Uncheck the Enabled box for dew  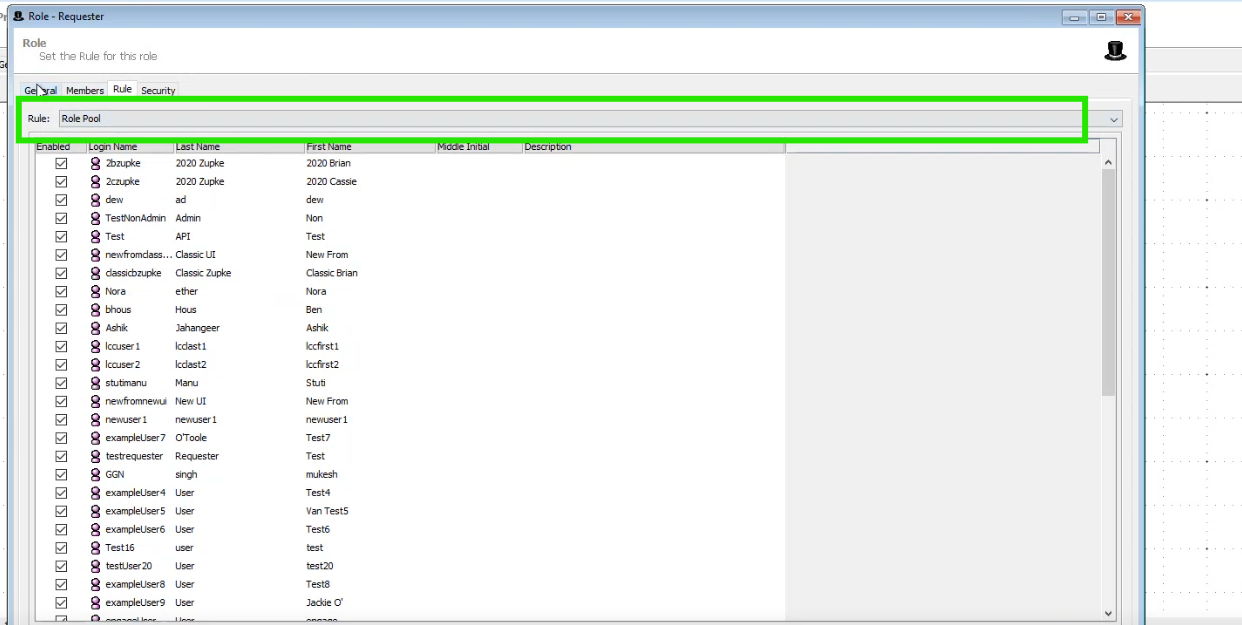pyautogui.click(x=61, y=199)
